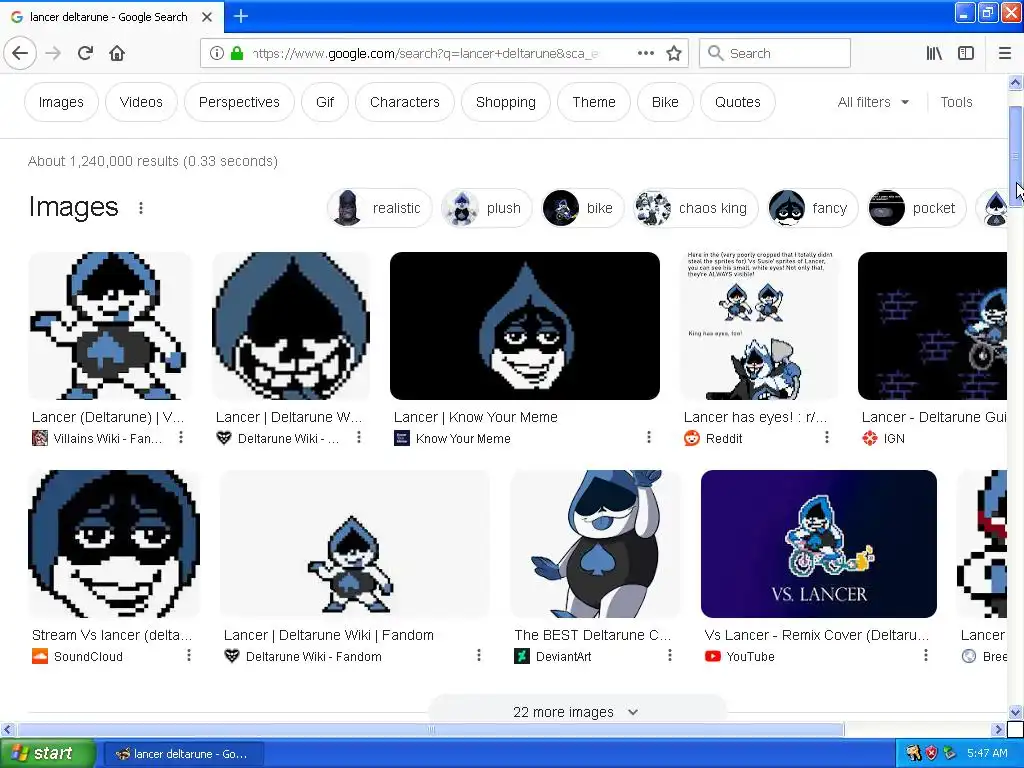This screenshot has width=1024, height=768.
Task: Select the Images filter tab
Action: [x=61, y=102]
